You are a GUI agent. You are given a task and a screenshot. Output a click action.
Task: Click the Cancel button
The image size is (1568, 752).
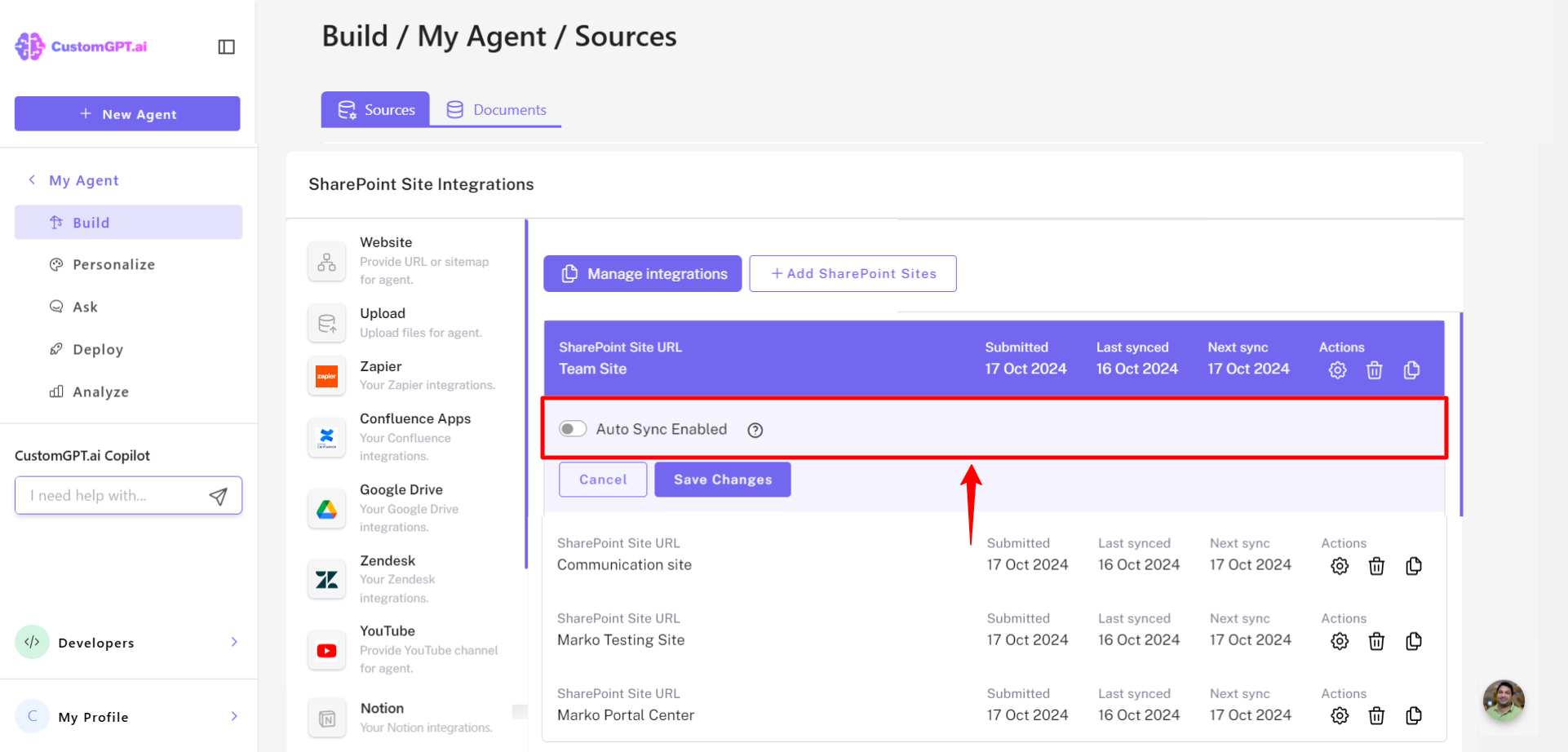[603, 480]
